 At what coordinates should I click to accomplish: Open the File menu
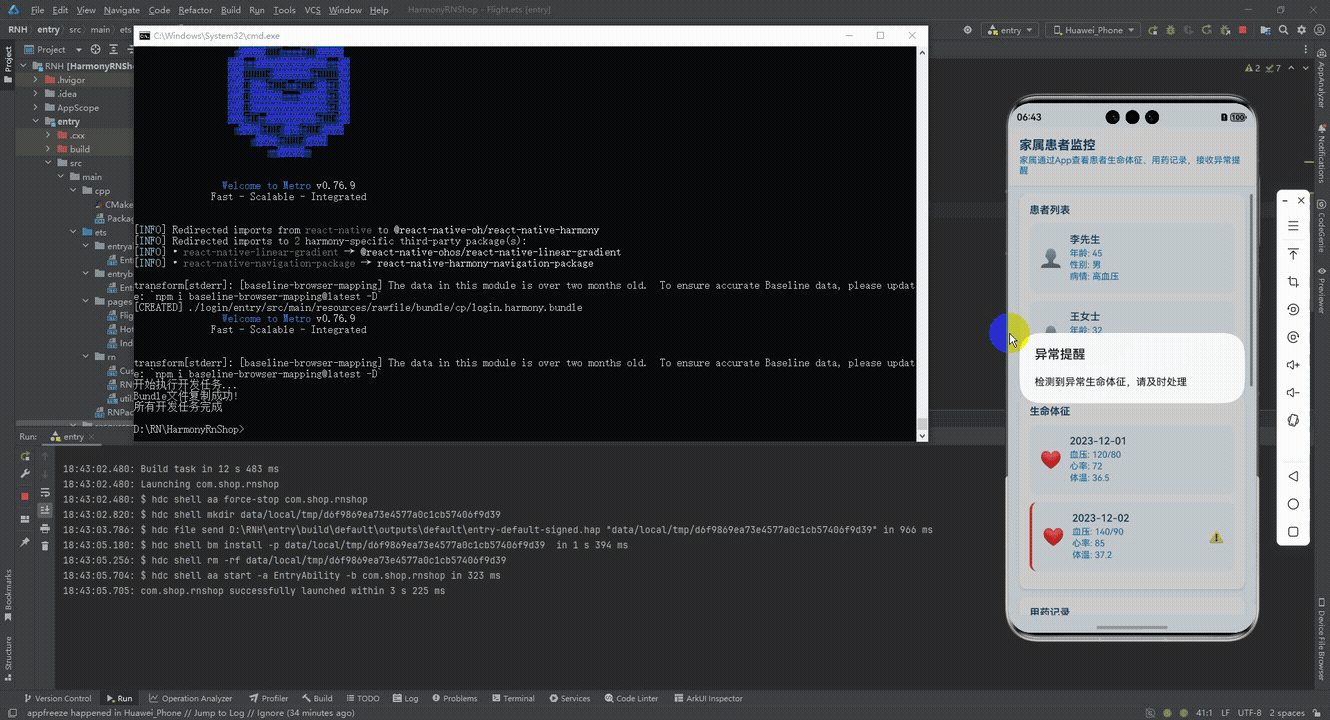pos(38,10)
